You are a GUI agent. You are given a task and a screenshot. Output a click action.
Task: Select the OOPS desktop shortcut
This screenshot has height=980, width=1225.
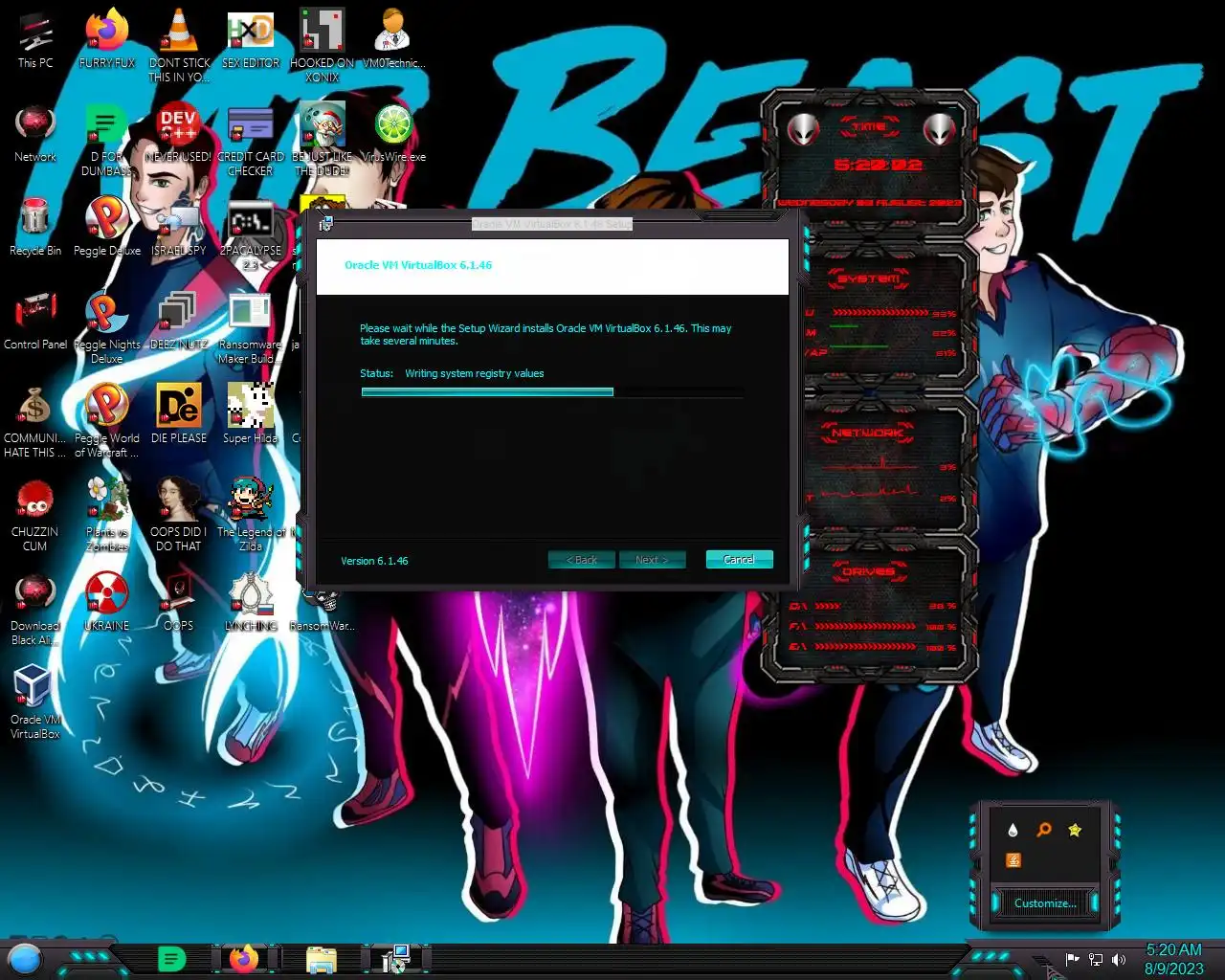(178, 602)
